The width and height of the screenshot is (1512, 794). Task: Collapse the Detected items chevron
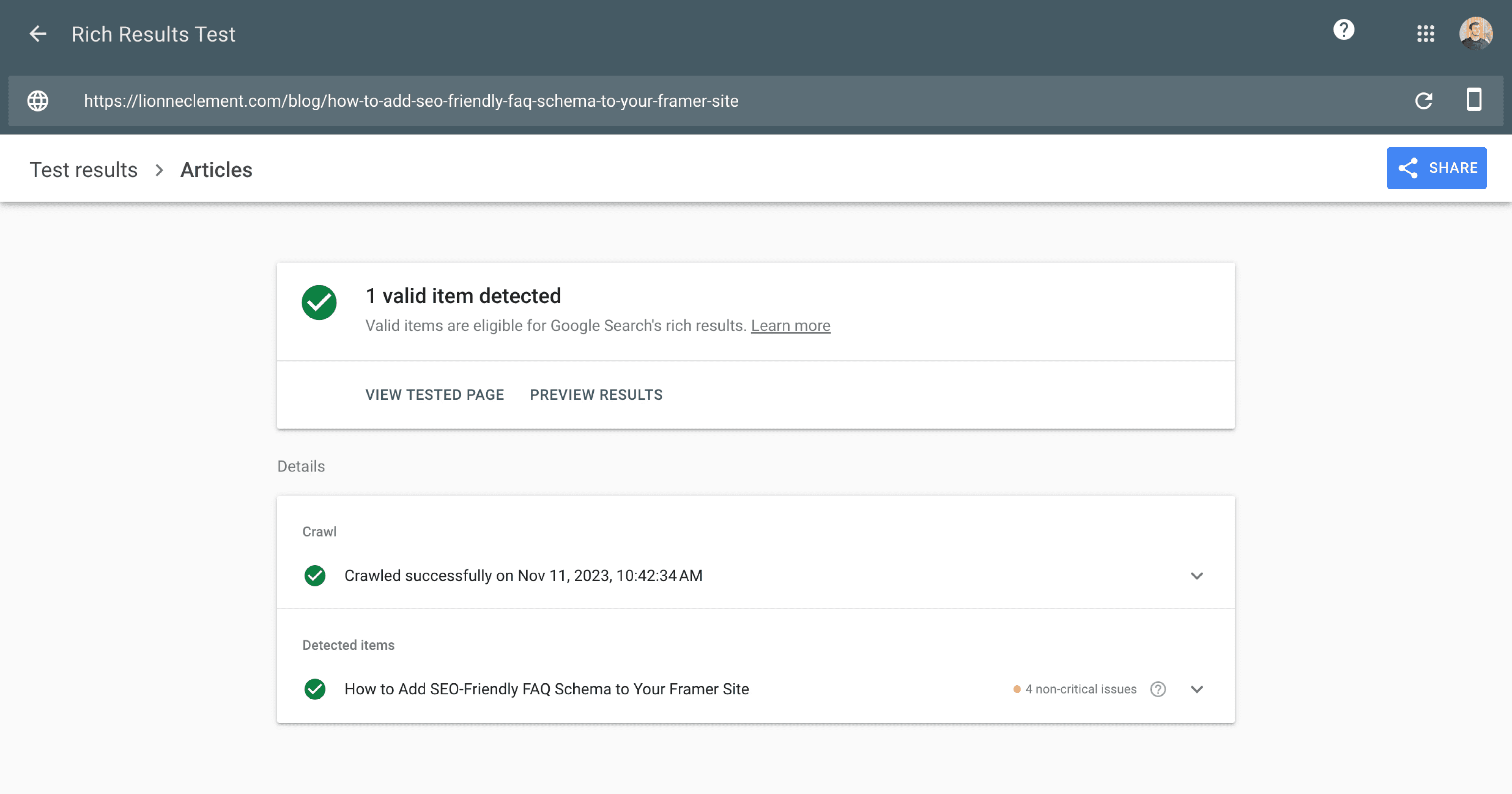pos(1197,689)
